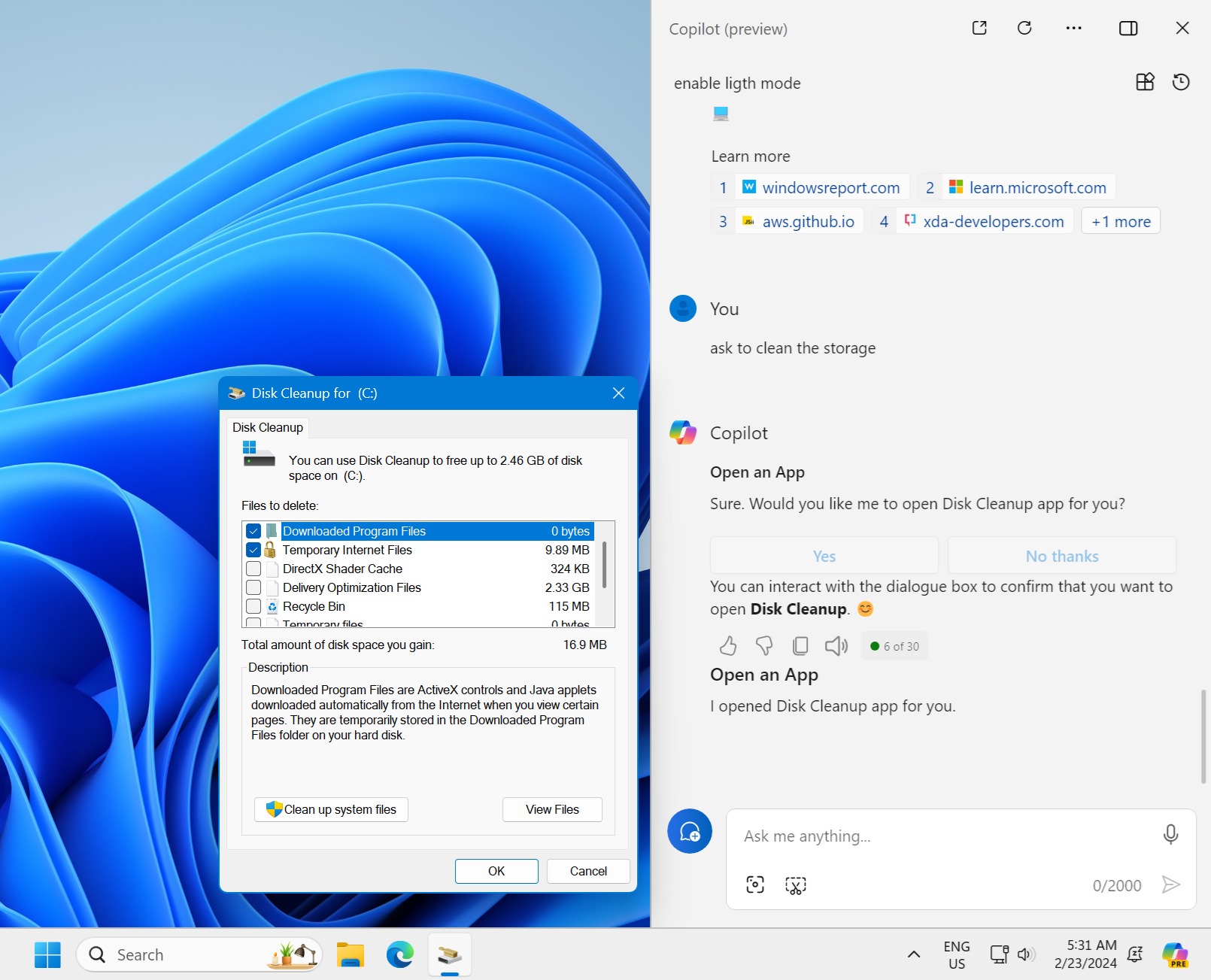Click the taskbar Search box
This screenshot has width=1211, height=980.
click(199, 954)
